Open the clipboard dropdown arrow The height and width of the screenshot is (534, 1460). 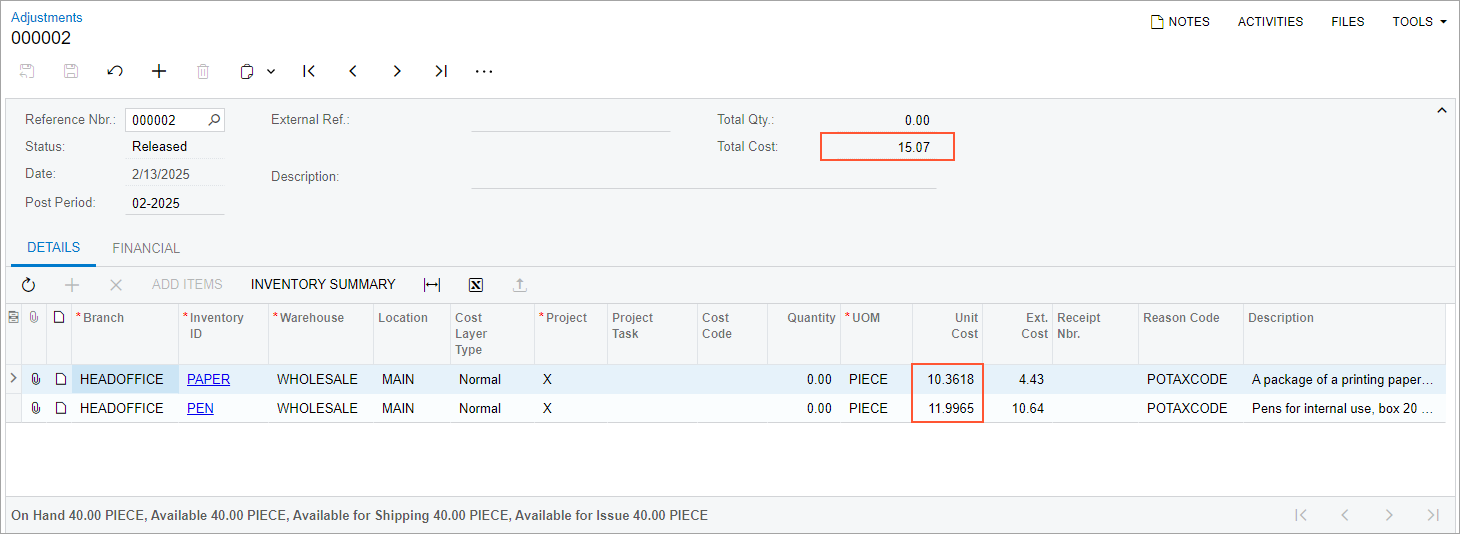click(x=271, y=71)
